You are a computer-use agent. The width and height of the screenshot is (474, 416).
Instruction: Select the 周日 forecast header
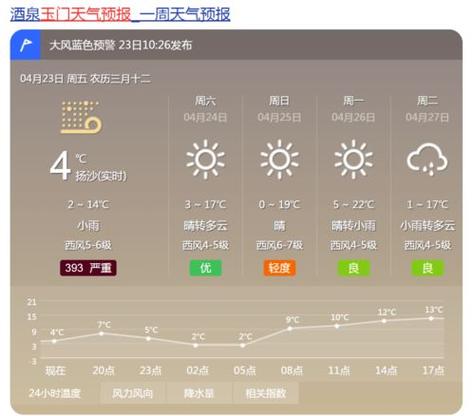click(x=279, y=101)
